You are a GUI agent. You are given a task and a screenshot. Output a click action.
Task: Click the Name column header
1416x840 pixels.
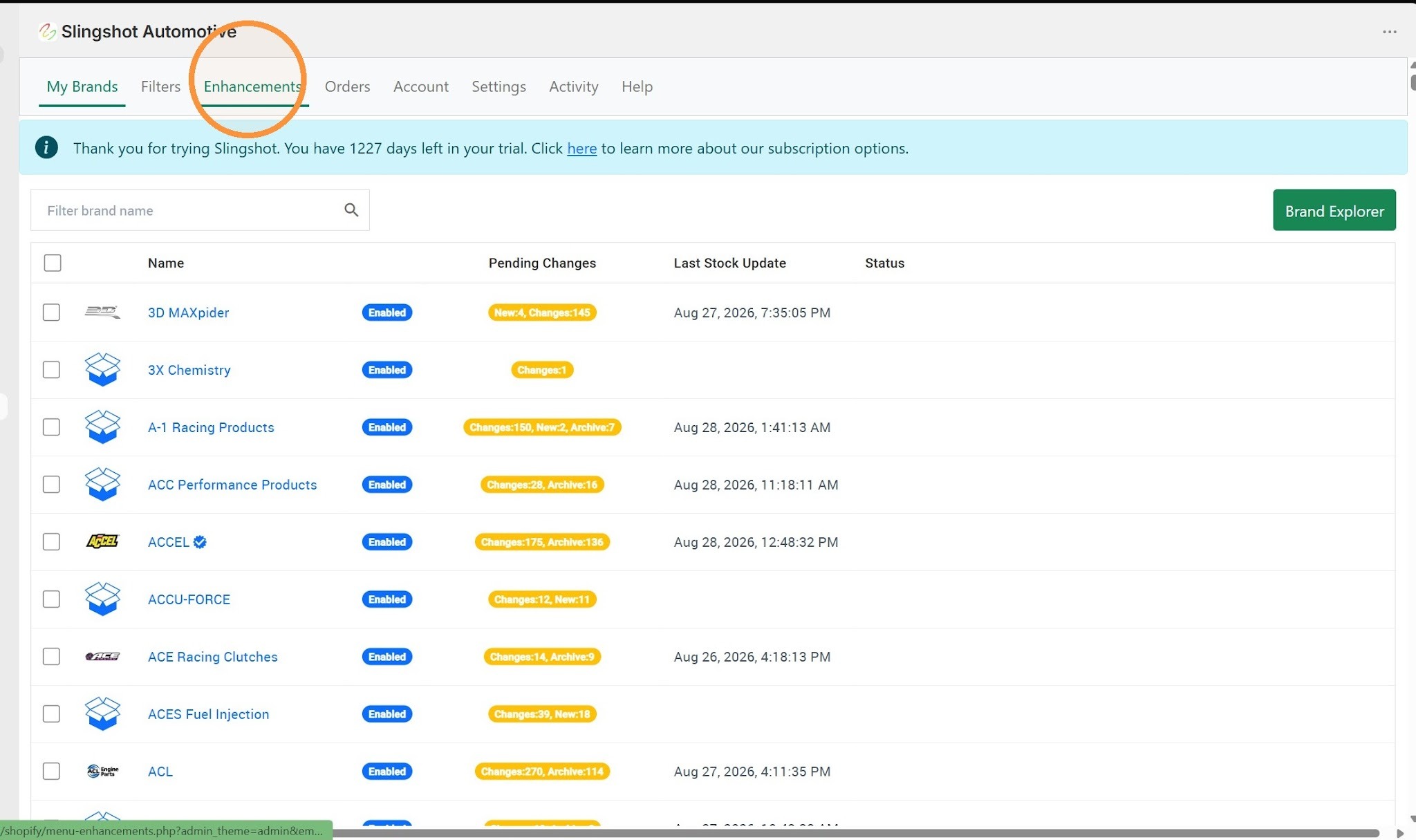(x=166, y=263)
